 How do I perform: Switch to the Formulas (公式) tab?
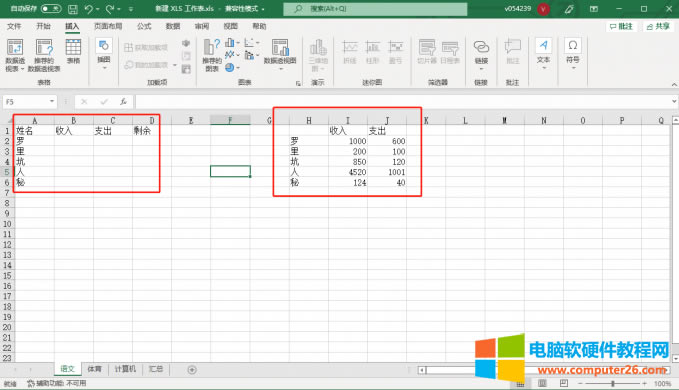[x=144, y=26]
